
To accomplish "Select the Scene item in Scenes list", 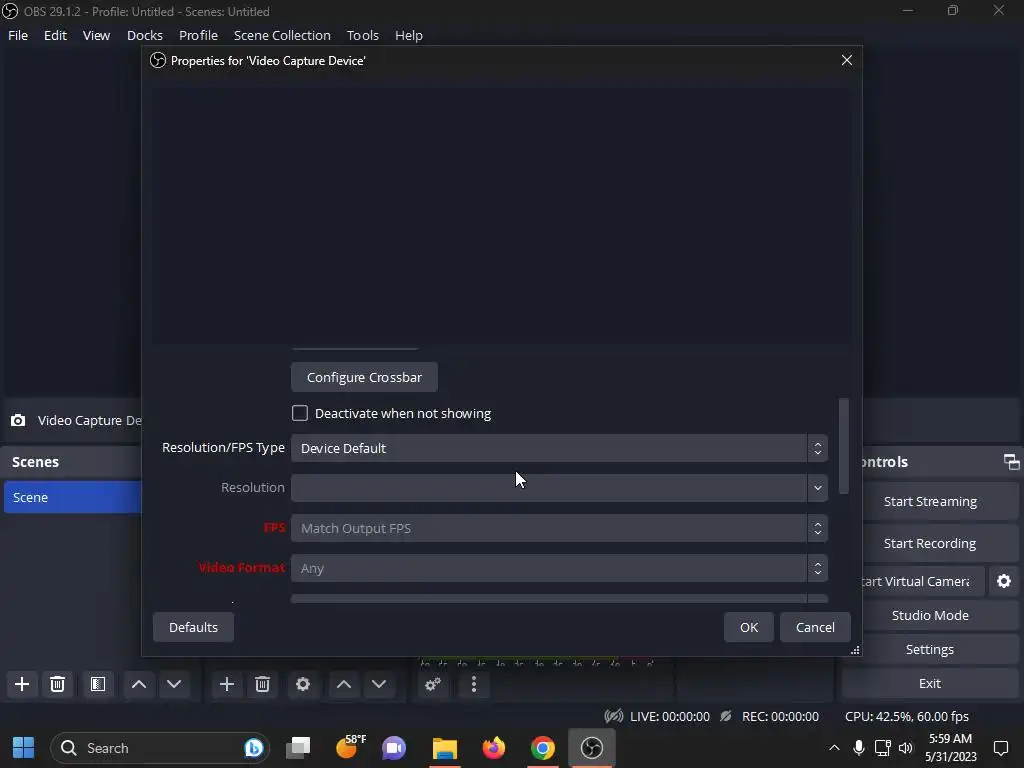I will 72,497.
